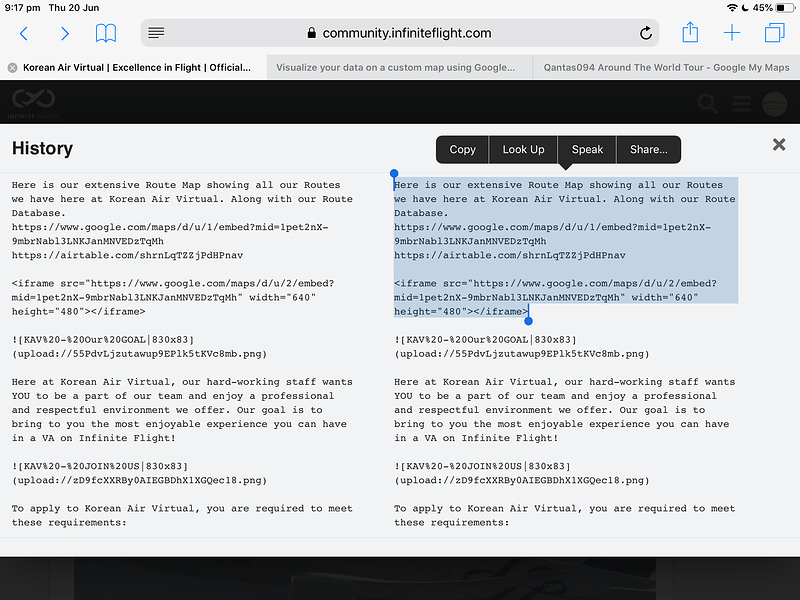The height and width of the screenshot is (600, 800).
Task: Tap the lock icon in address bar
Action: click(x=311, y=33)
